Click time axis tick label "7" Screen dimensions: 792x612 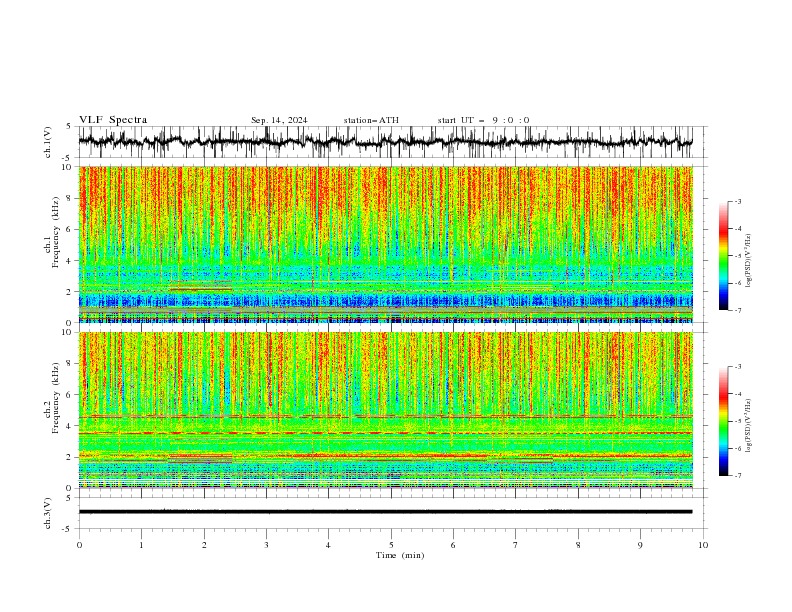click(516, 545)
